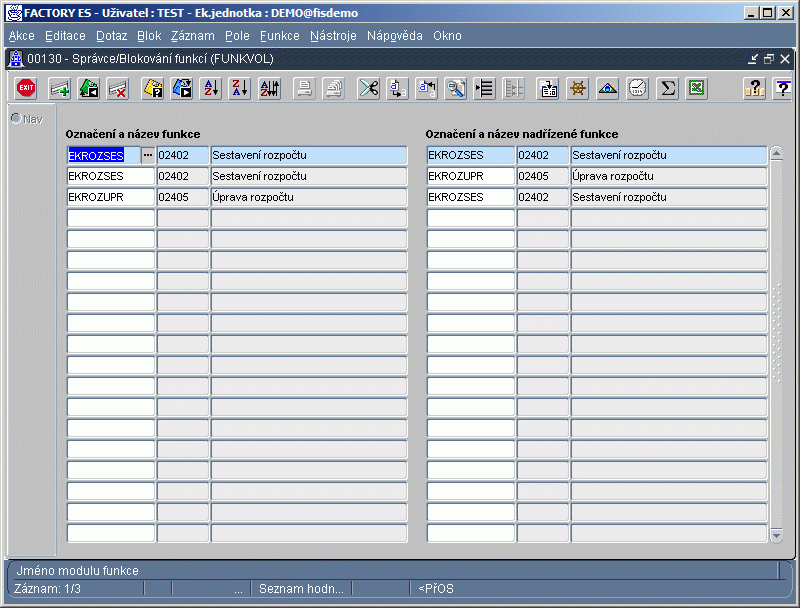The image size is (800, 608).
Task: Click 'Úprava rozpočtu' in the superior function list
Action: [669, 176]
